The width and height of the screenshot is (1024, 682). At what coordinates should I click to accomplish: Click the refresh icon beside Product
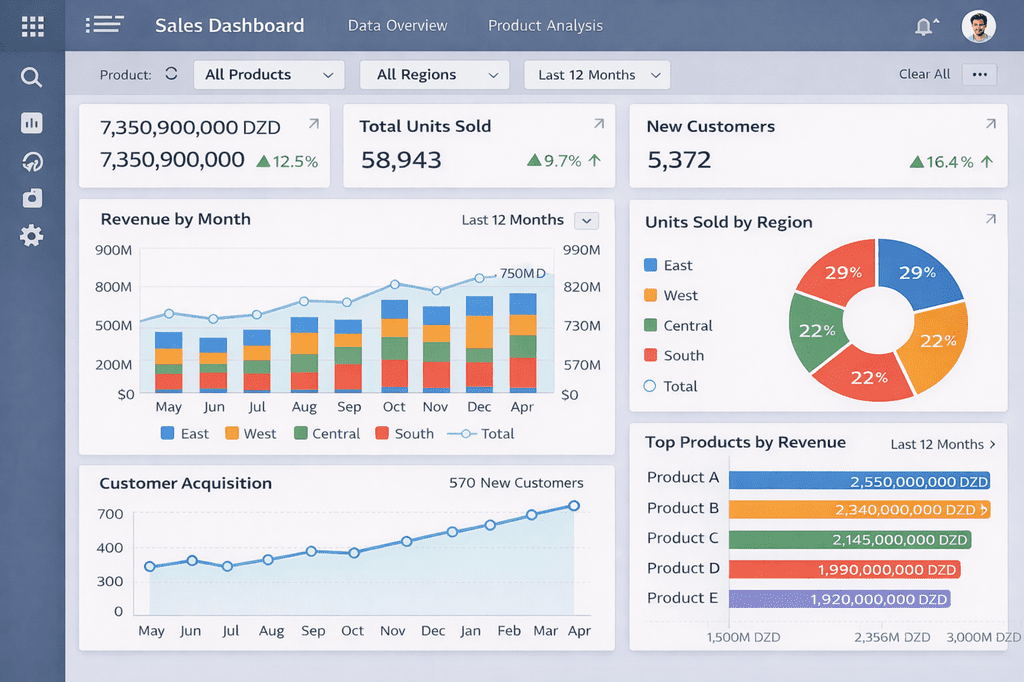click(171, 74)
